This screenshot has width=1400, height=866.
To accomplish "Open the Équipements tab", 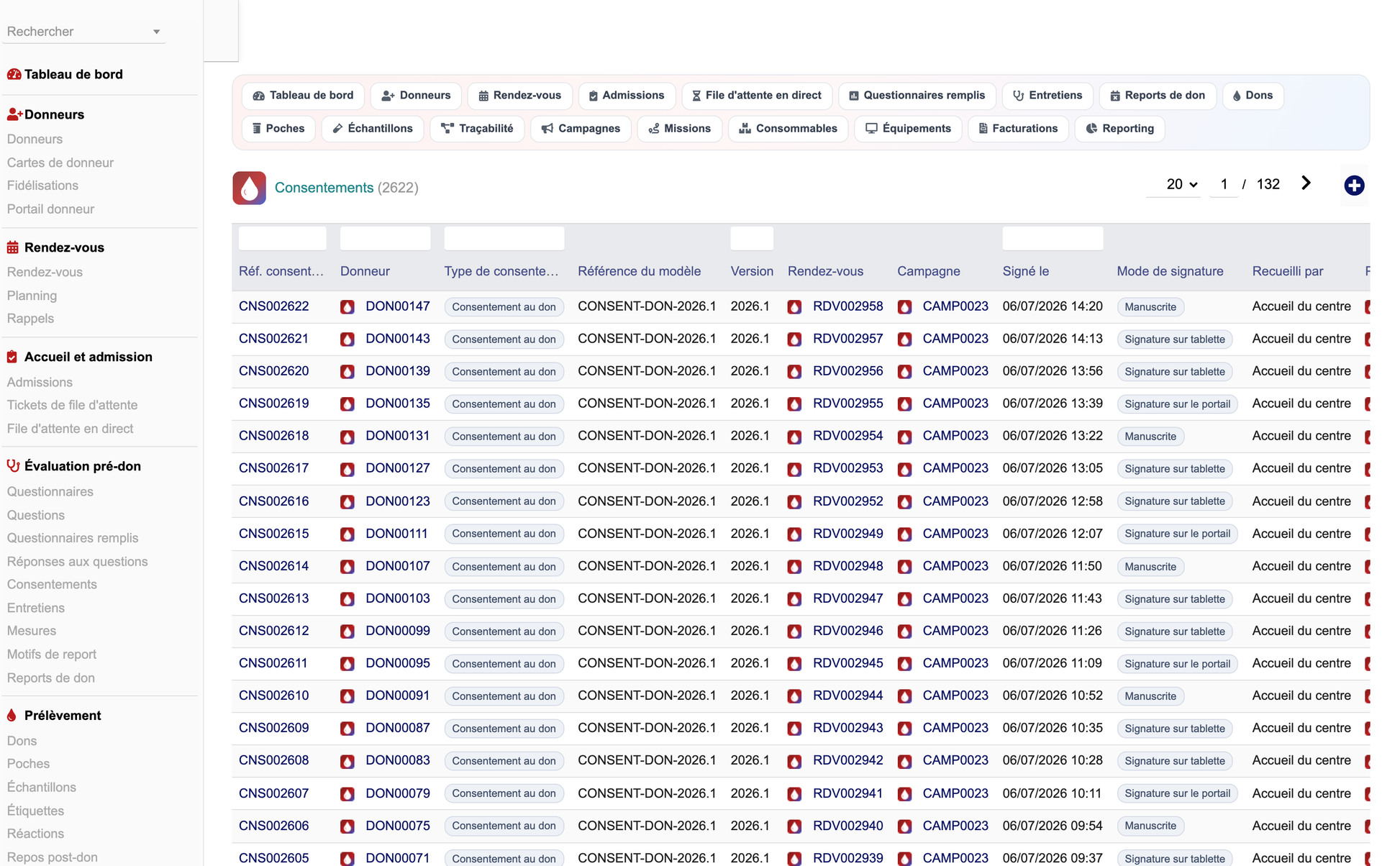I will 908,129.
